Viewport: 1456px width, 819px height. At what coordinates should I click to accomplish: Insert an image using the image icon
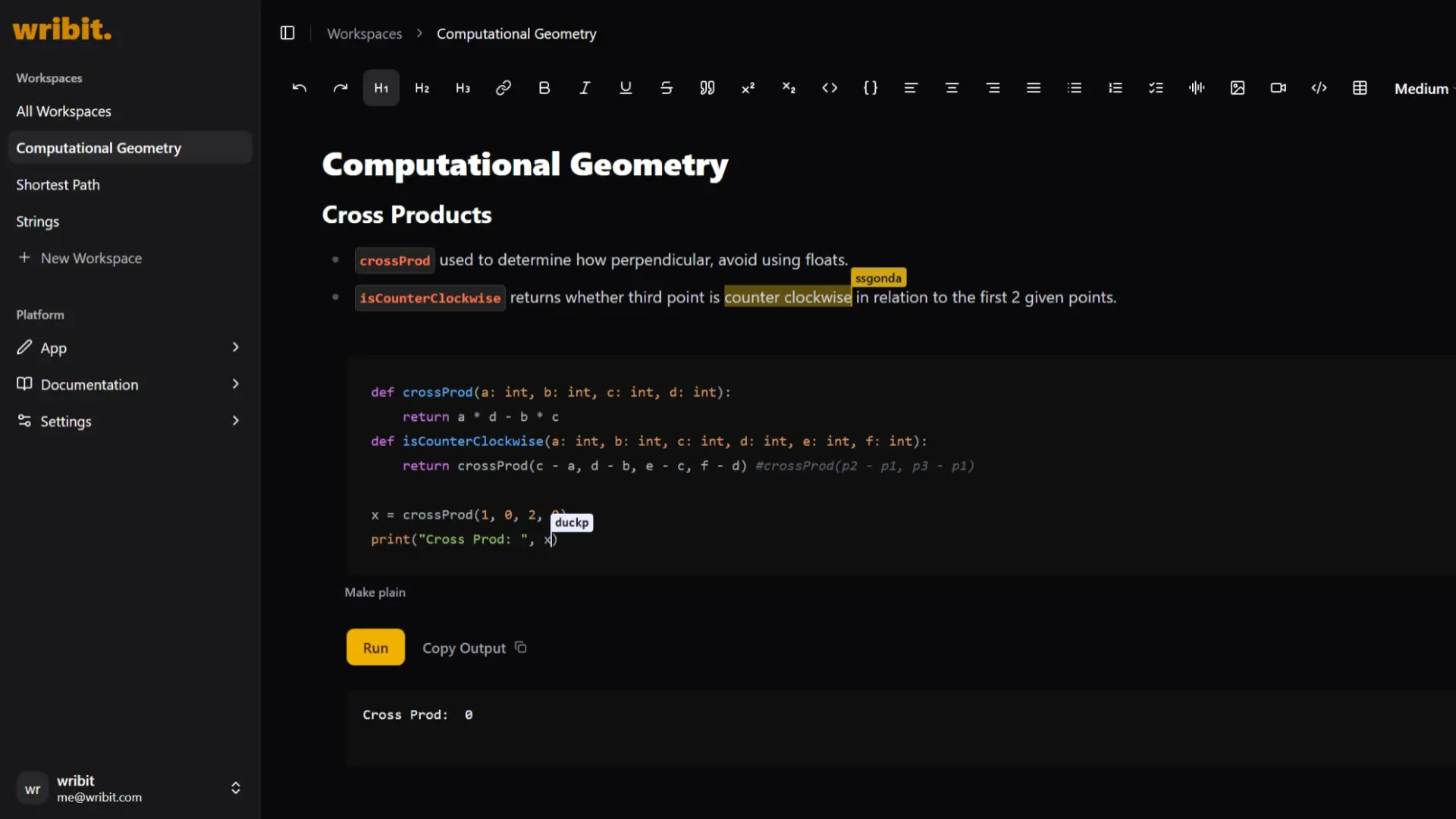tap(1238, 88)
